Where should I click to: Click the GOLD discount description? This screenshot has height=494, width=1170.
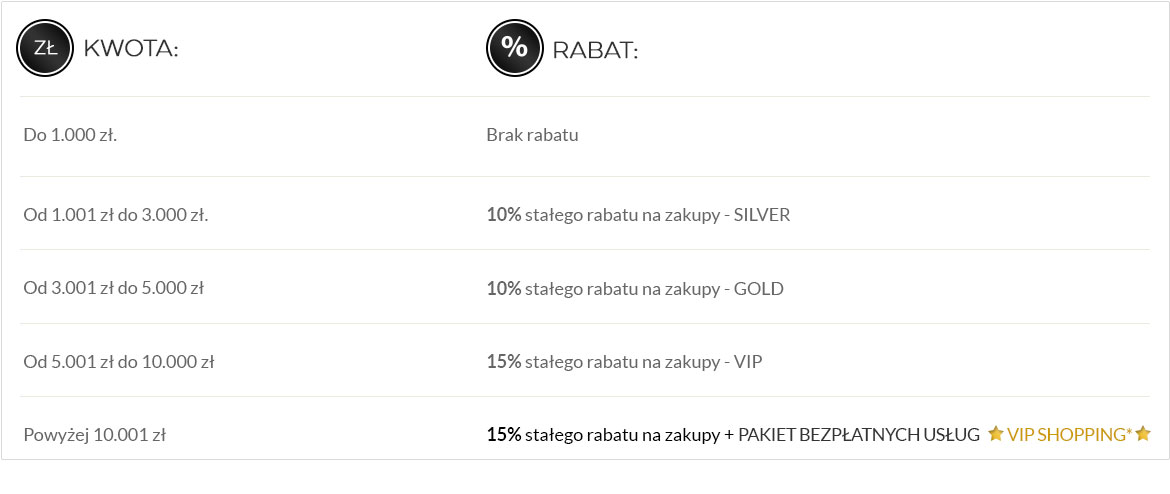[654, 289]
